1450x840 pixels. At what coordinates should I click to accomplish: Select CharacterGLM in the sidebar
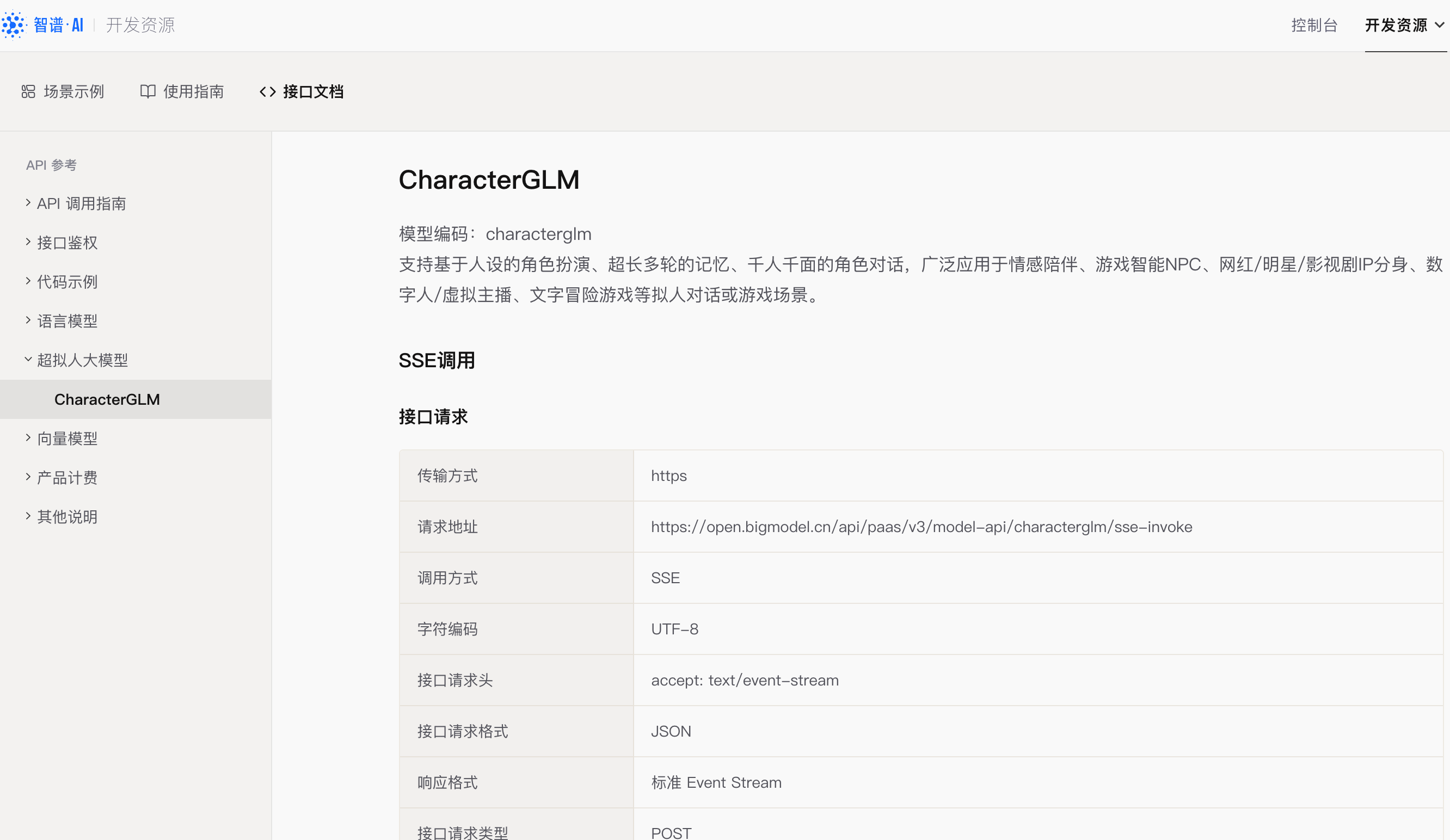tap(136, 399)
